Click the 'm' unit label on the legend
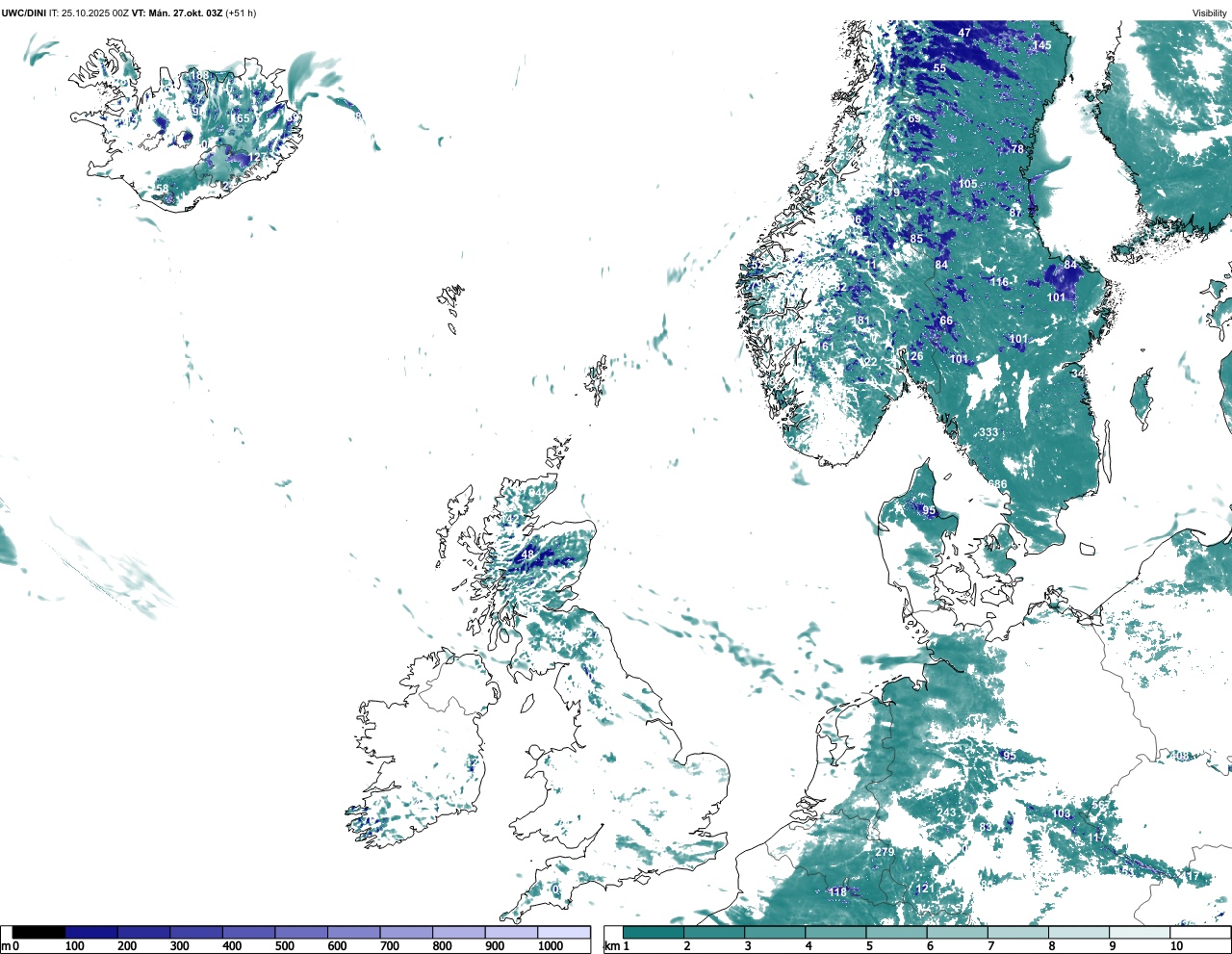Image resolution: width=1232 pixels, height=954 pixels. [5, 946]
